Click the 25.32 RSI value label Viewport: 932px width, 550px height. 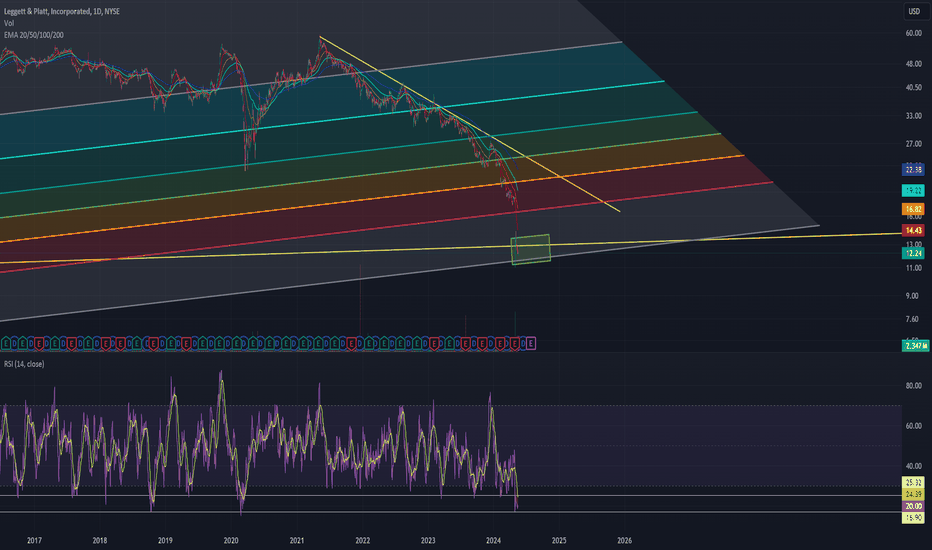coord(913,482)
